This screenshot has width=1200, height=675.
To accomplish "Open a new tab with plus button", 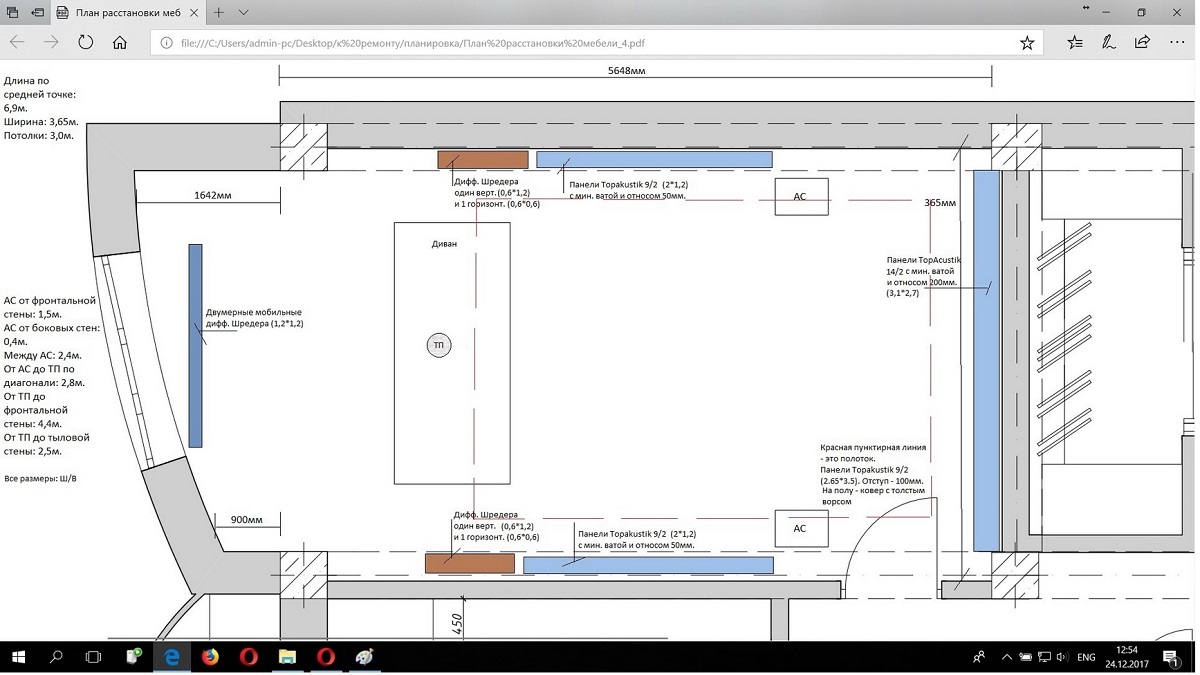I will 218,13.
